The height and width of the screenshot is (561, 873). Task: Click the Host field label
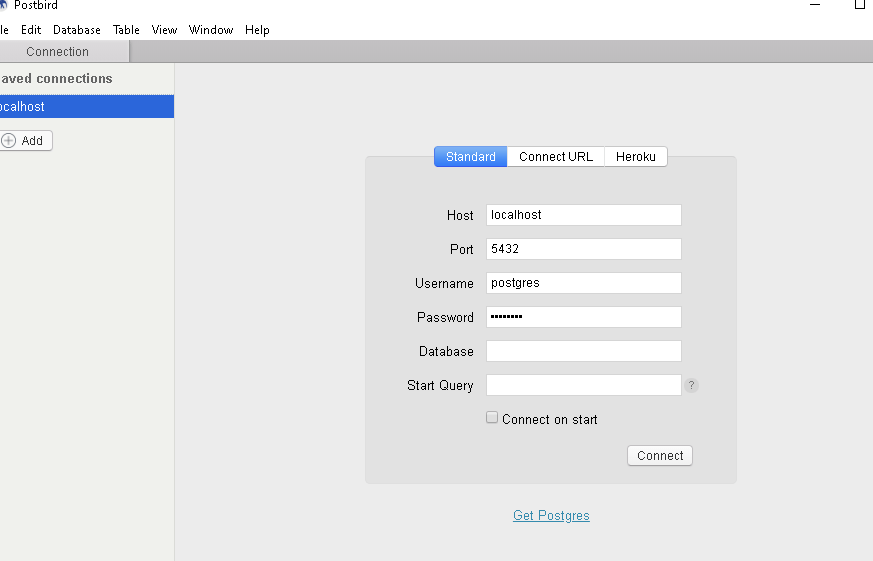[x=460, y=215]
